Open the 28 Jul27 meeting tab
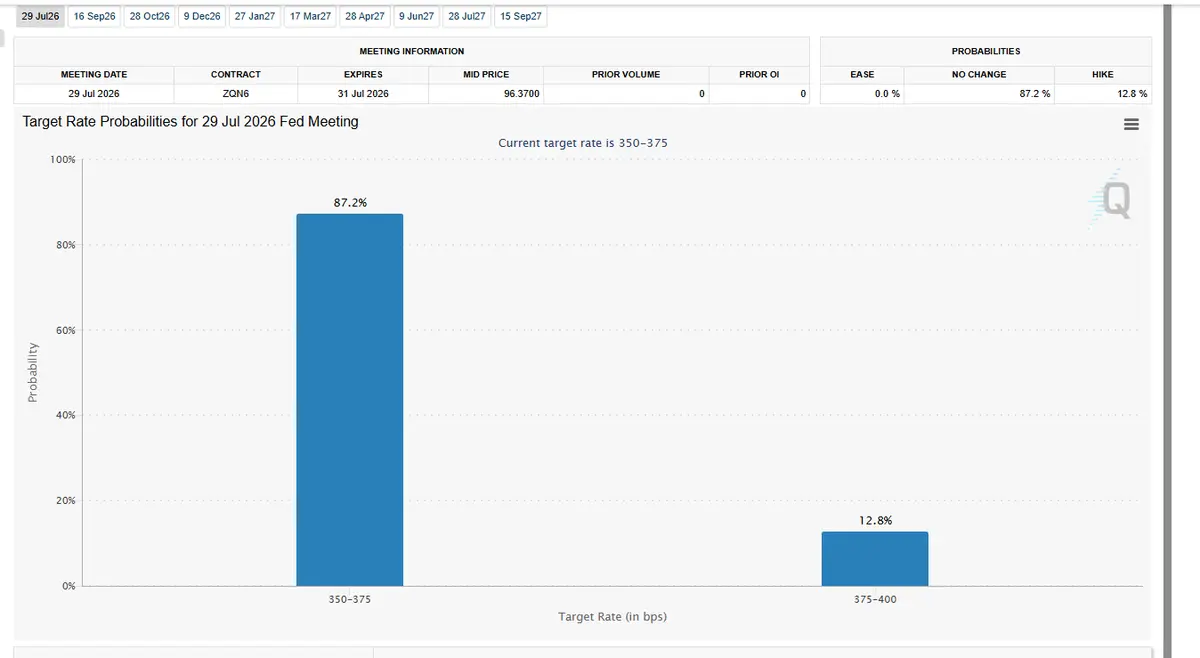 tap(467, 17)
